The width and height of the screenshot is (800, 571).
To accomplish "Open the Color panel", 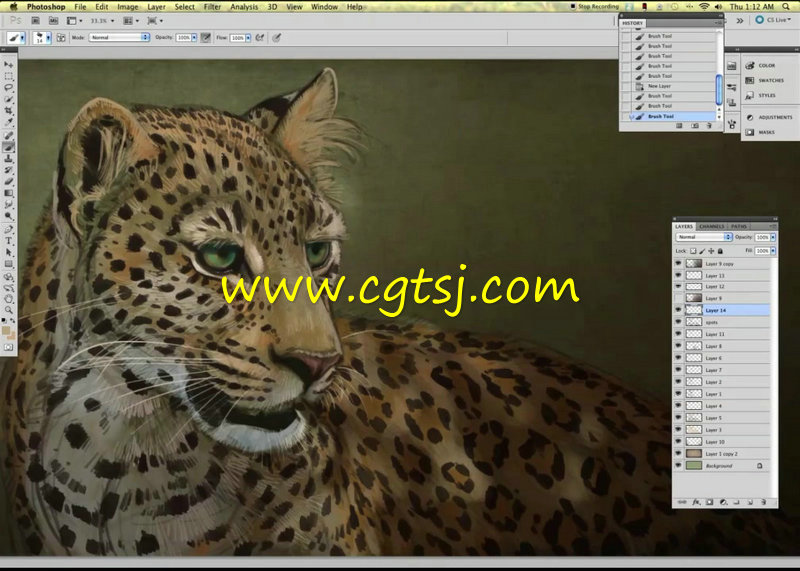I will tap(761, 65).
